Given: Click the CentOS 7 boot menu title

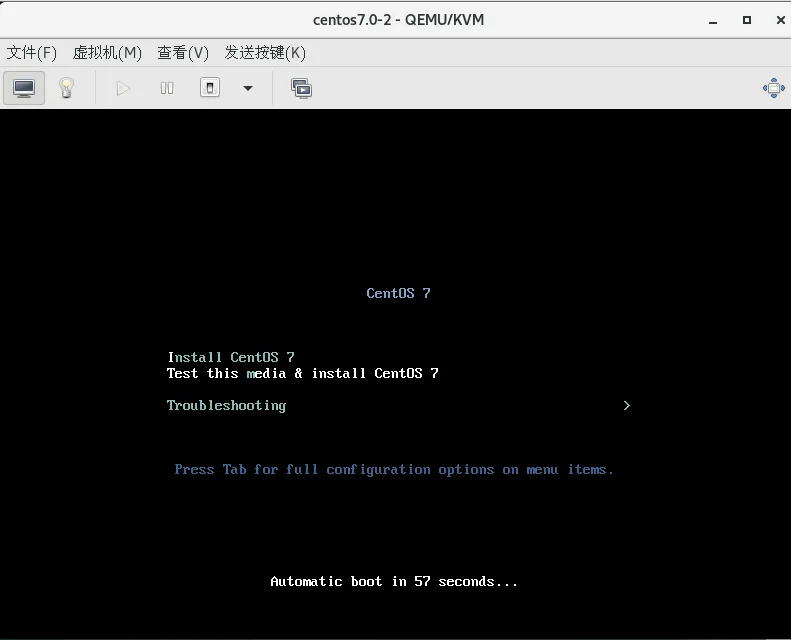Looking at the screenshot, I should click(x=398, y=293).
